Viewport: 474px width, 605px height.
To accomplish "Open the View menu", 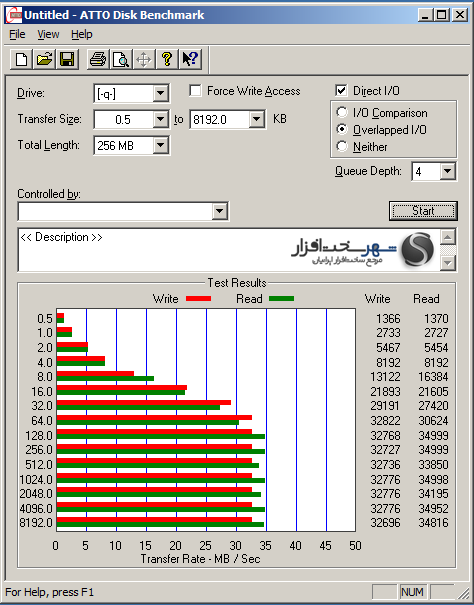I will [48, 35].
